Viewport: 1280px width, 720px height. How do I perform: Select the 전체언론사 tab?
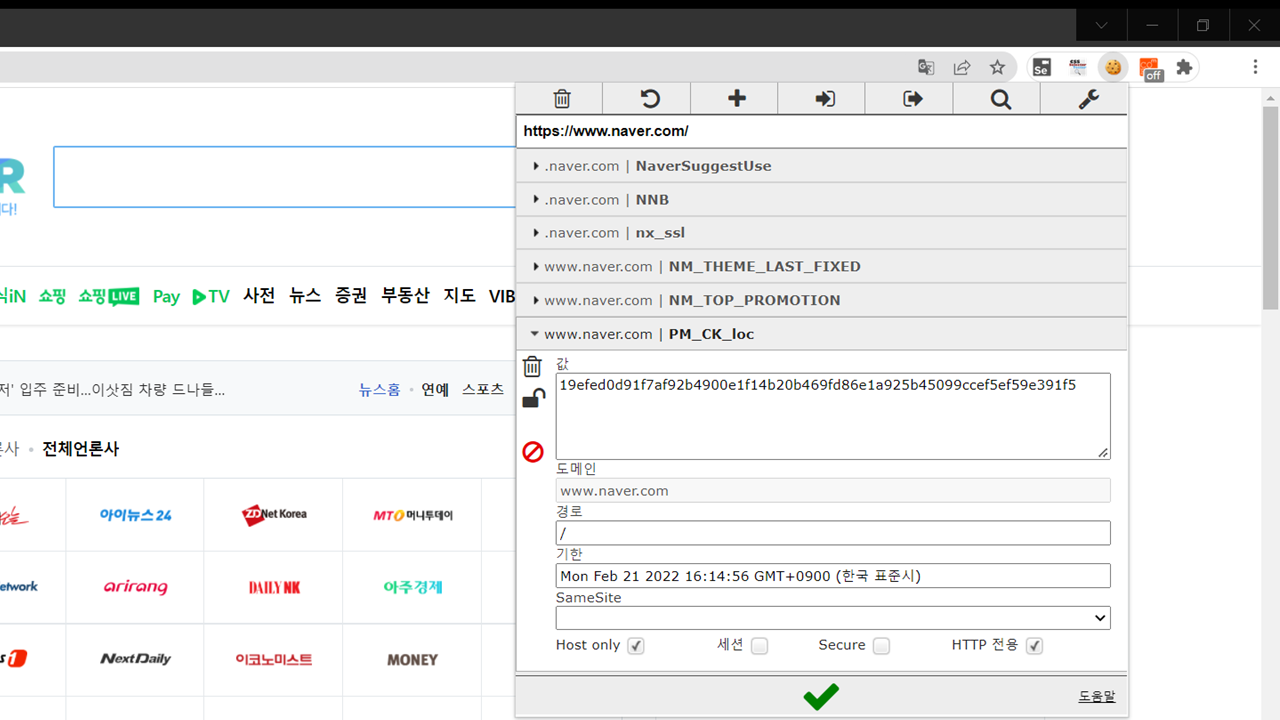coord(80,449)
